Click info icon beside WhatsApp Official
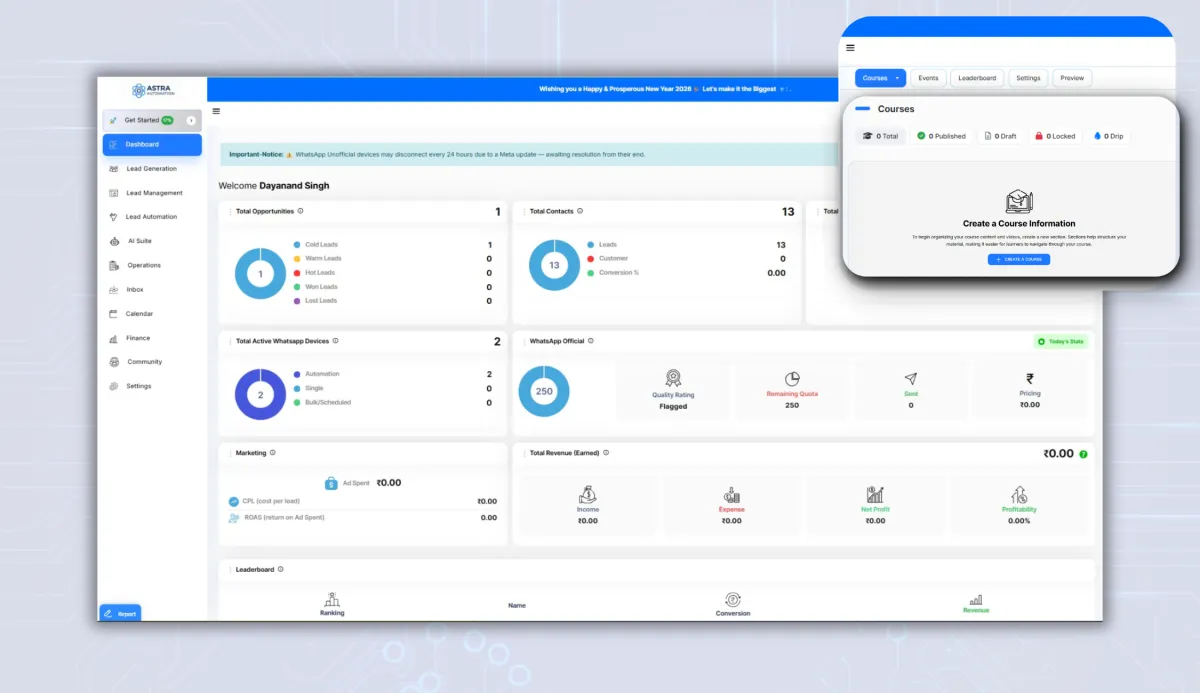This screenshot has height=693, width=1200. pyautogui.click(x=591, y=341)
